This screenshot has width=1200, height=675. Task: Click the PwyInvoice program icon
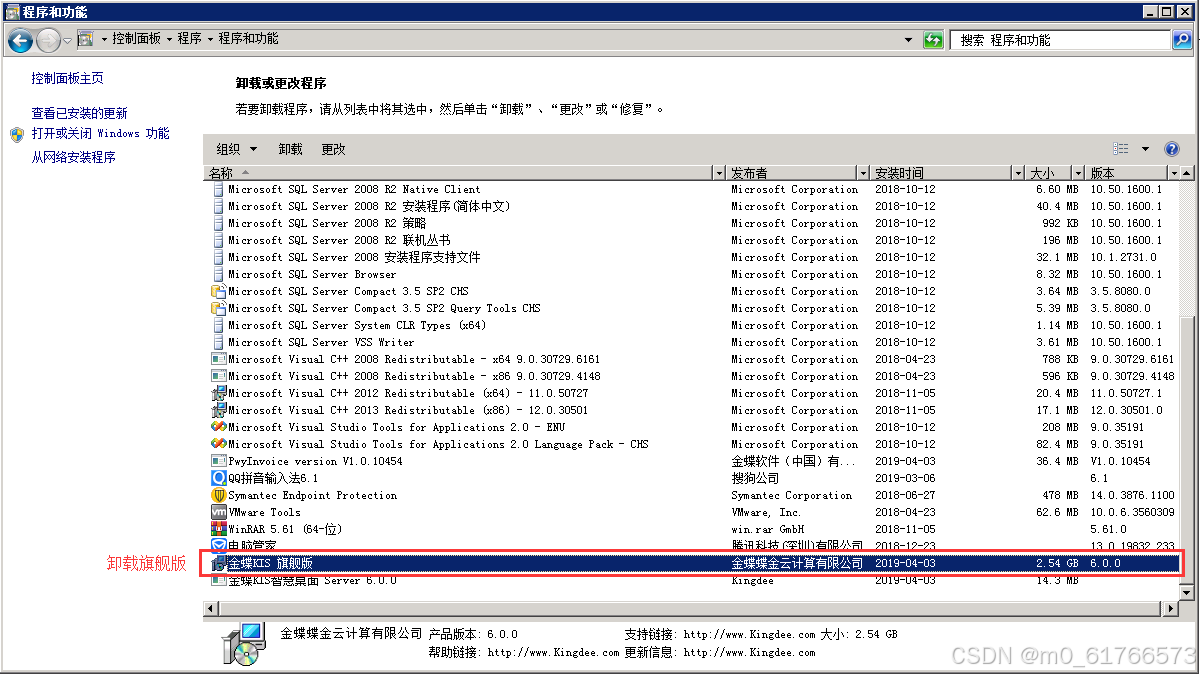(x=219, y=461)
